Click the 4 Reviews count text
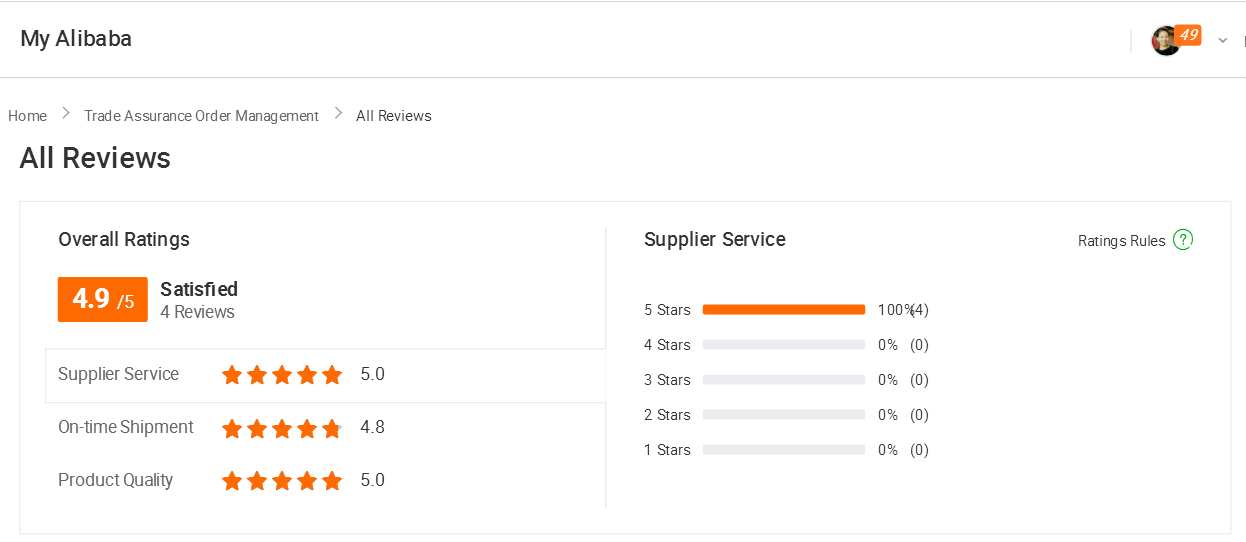The height and width of the screenshot is (542, 1246). click(197, 312)
